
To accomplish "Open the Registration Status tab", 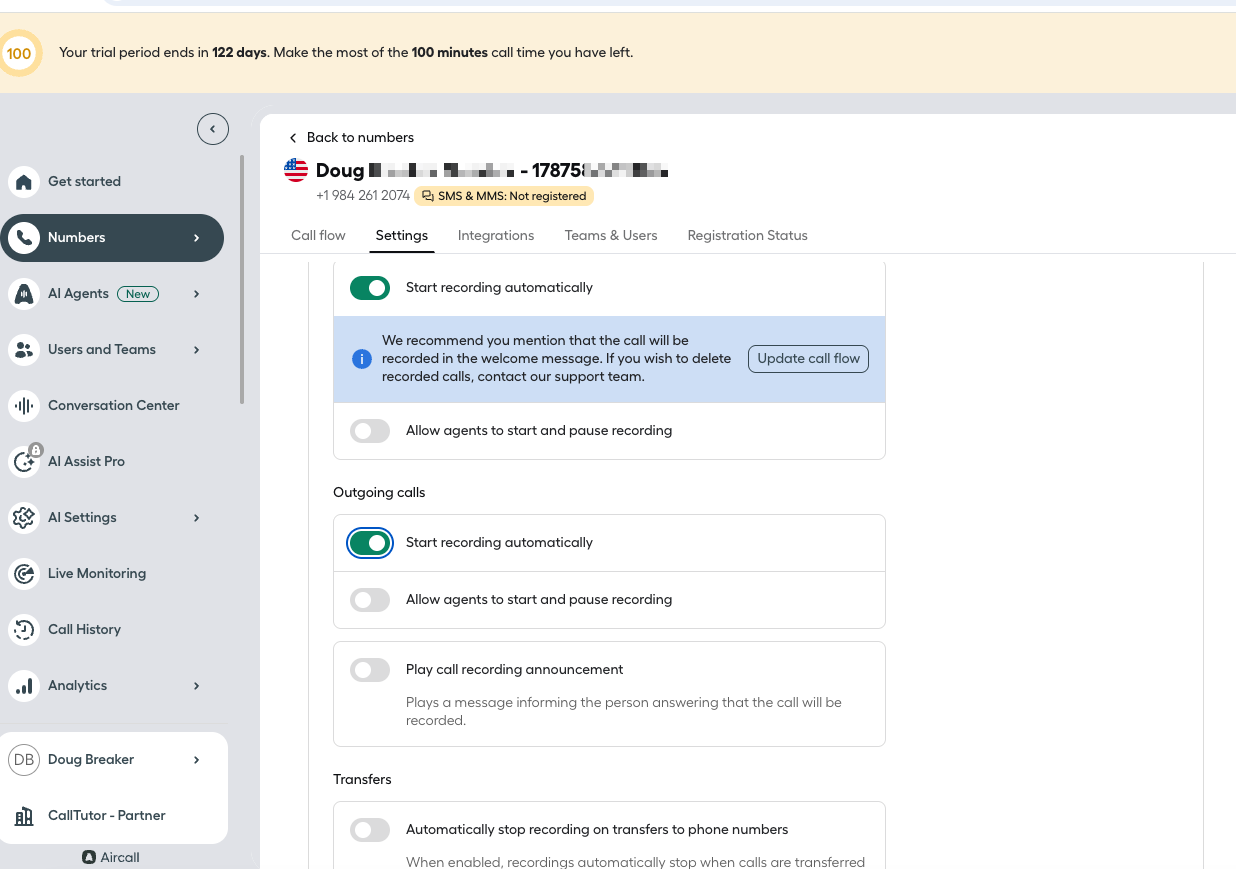I will 748,236.
